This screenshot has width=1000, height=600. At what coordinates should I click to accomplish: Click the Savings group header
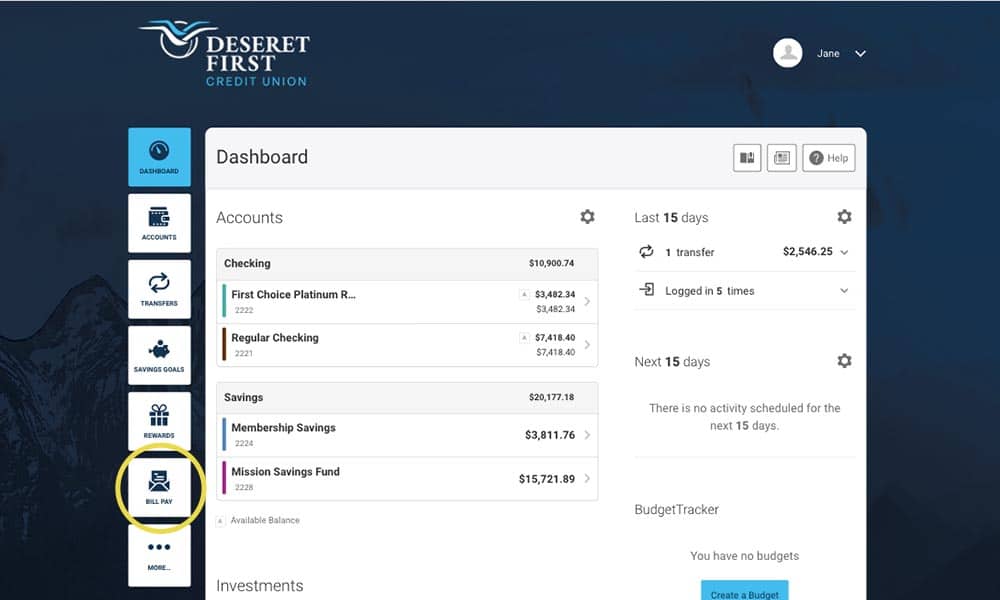click(x=408, y=398)
